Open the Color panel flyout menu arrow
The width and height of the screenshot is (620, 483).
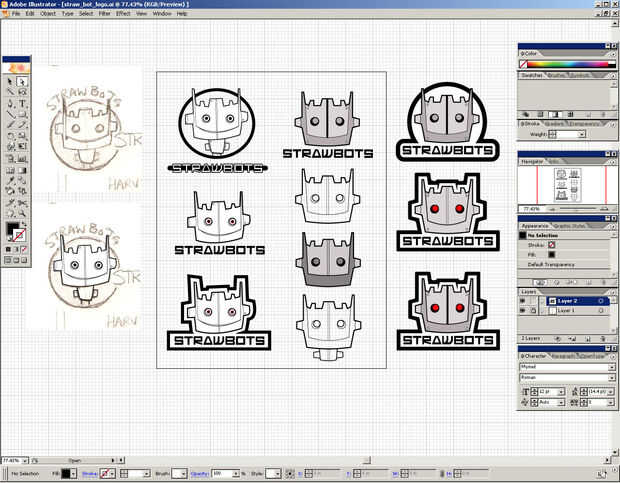point(613,53)
